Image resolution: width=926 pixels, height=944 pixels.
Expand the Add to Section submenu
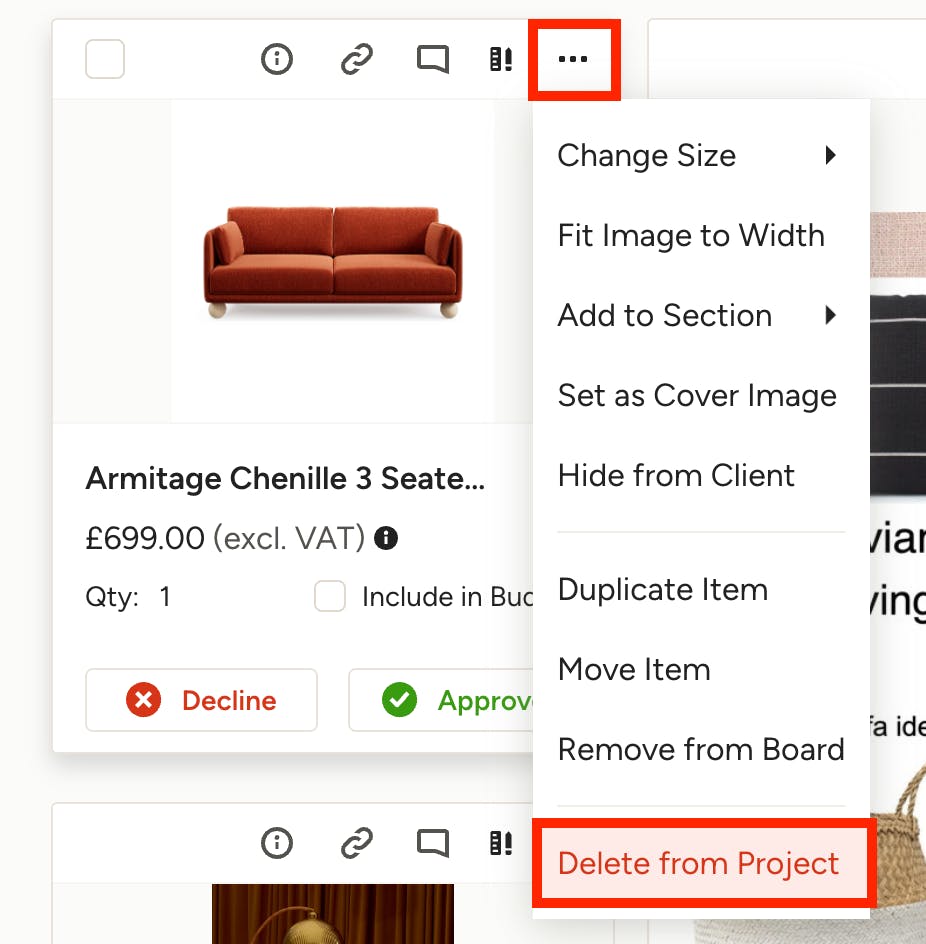701,315
